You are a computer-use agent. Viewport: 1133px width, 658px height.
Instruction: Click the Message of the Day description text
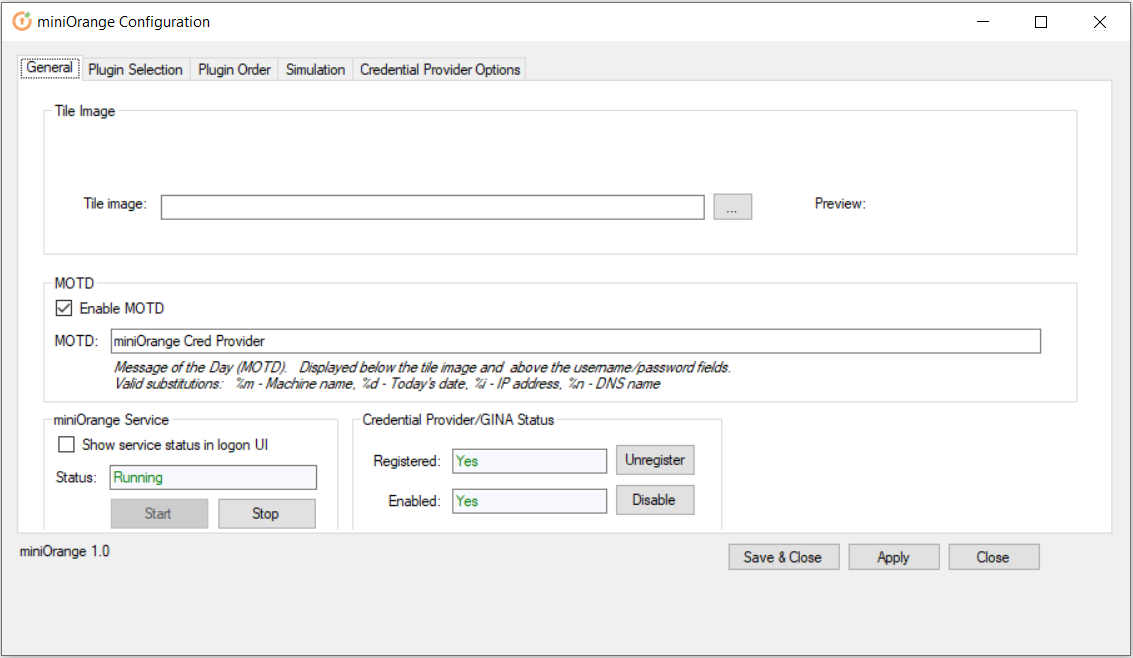pos(423,367)
